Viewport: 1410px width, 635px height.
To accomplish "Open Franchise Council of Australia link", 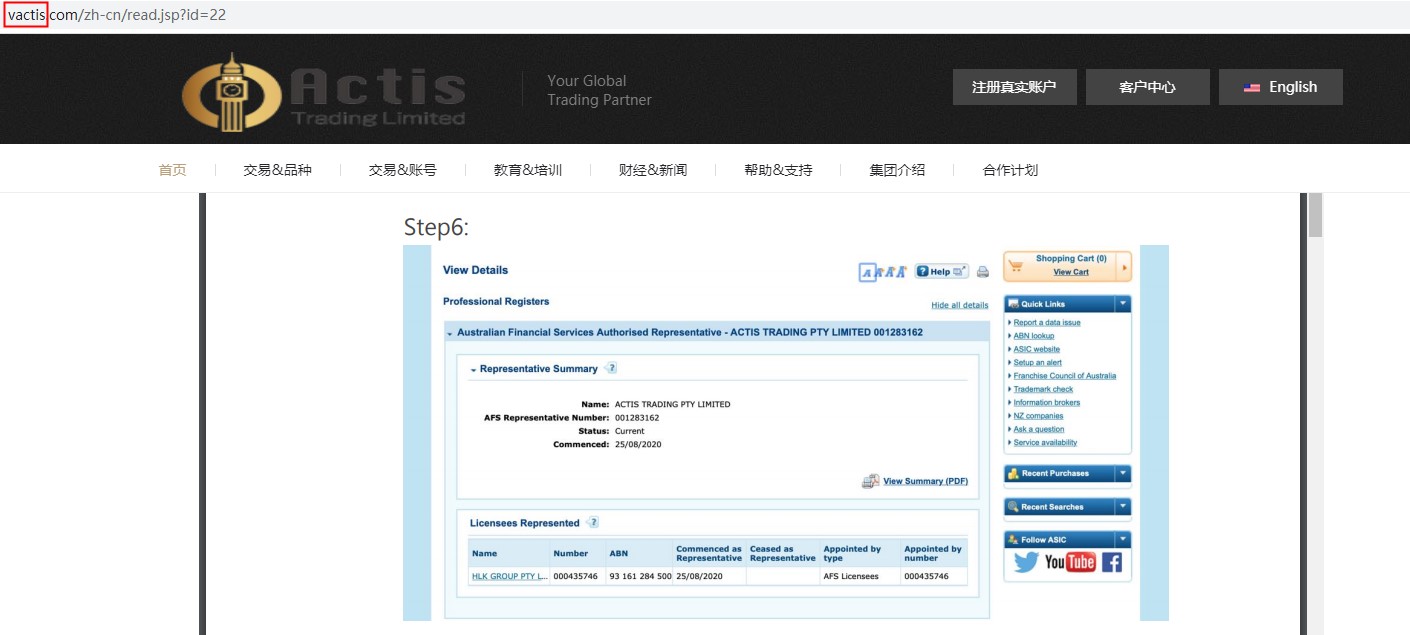I will click(1065, 376).
